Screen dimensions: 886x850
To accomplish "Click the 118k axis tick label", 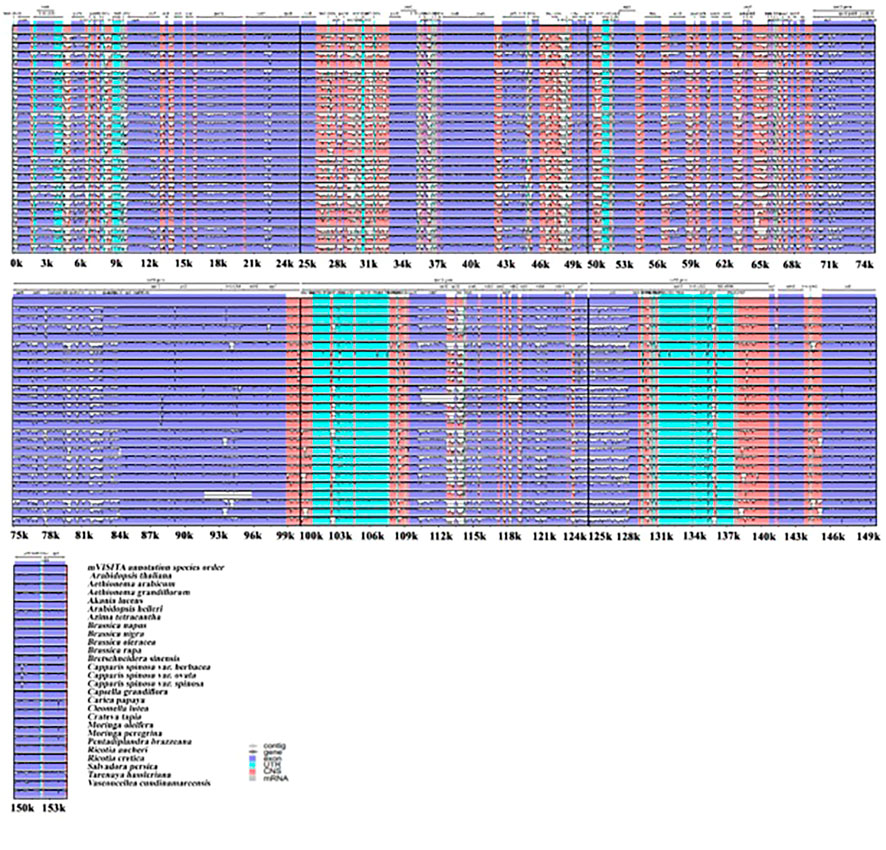I will 509,536.
